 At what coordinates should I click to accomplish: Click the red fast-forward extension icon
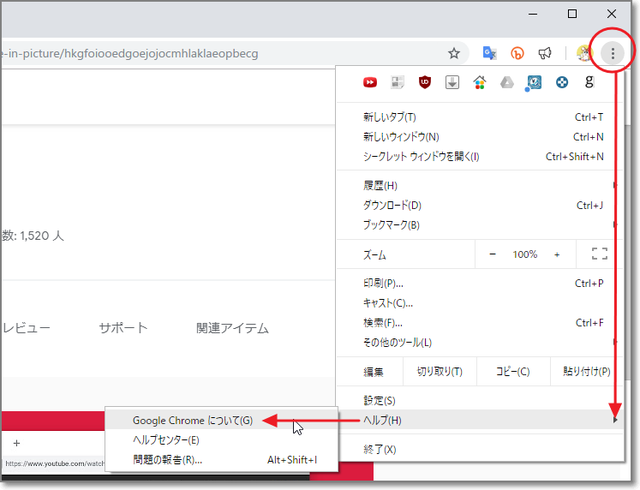(x=371, y=83)
